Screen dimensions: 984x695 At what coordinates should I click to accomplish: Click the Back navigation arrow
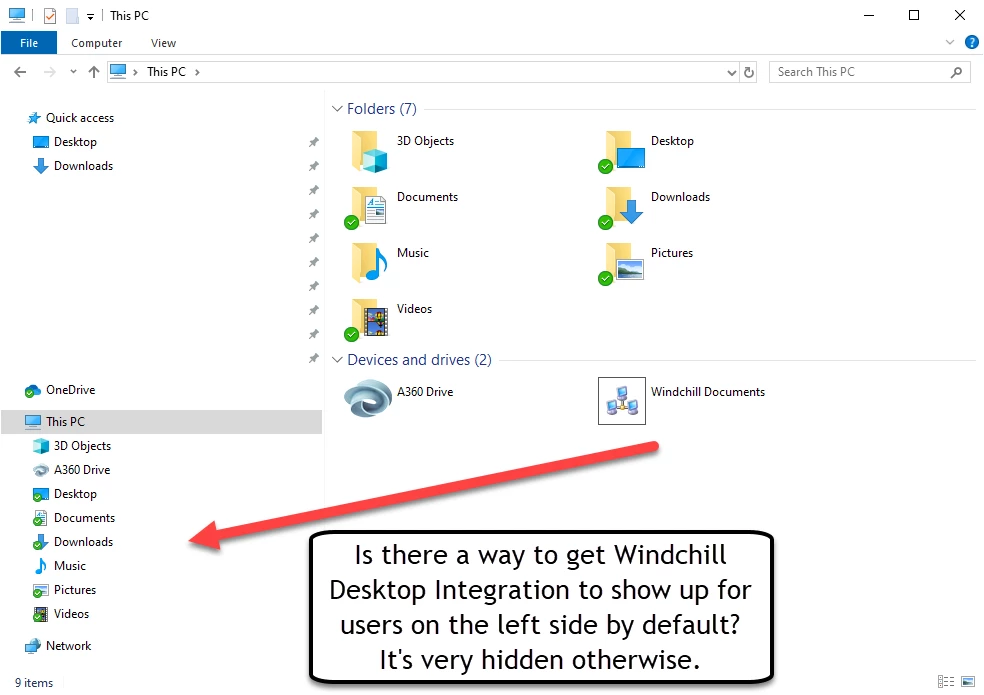click(x=20, y=72)
